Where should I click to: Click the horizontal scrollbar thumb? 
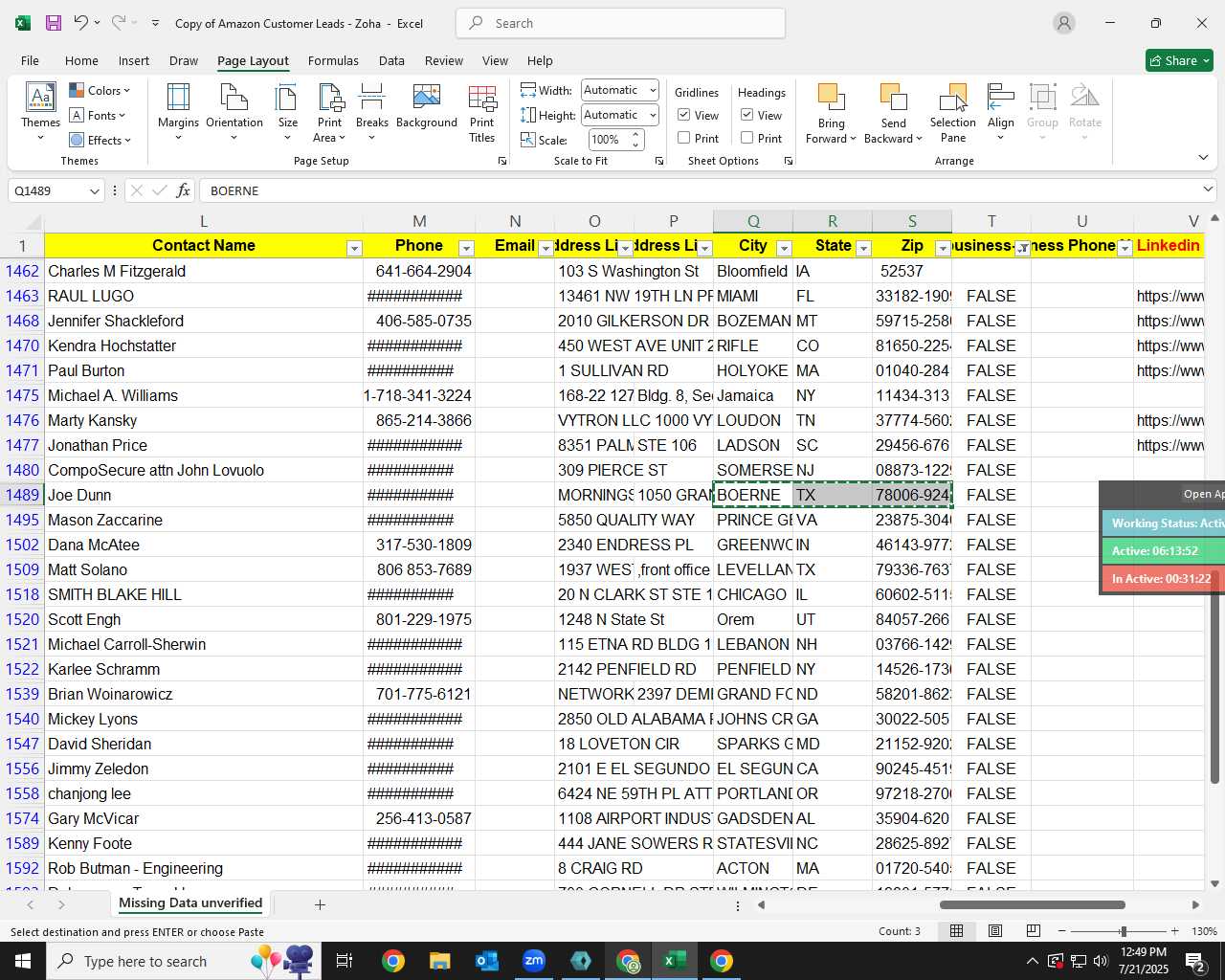[x=1032, y=904]
